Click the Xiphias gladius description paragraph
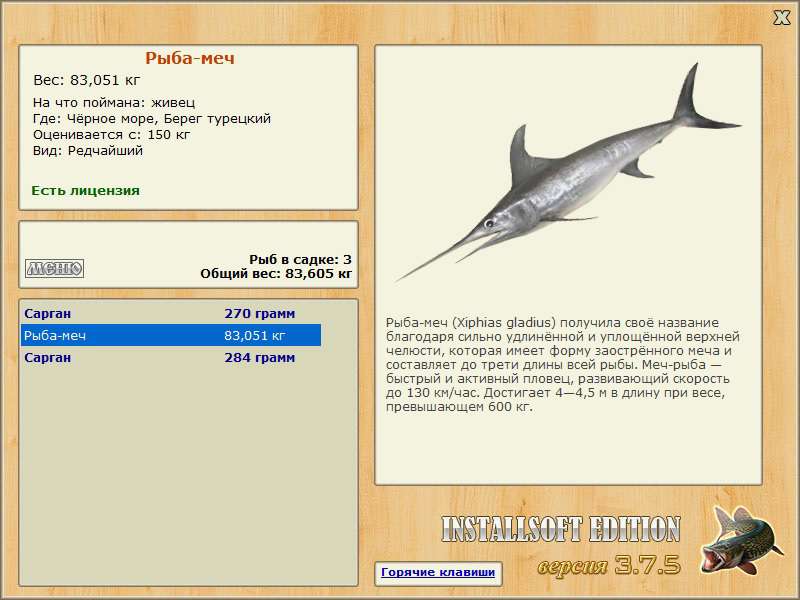 click(563, 365)
